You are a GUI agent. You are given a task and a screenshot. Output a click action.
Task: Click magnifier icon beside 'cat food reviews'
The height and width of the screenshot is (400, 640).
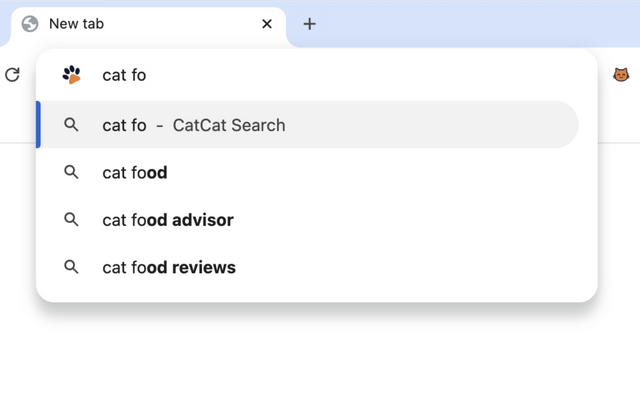(x=71, y=267)
